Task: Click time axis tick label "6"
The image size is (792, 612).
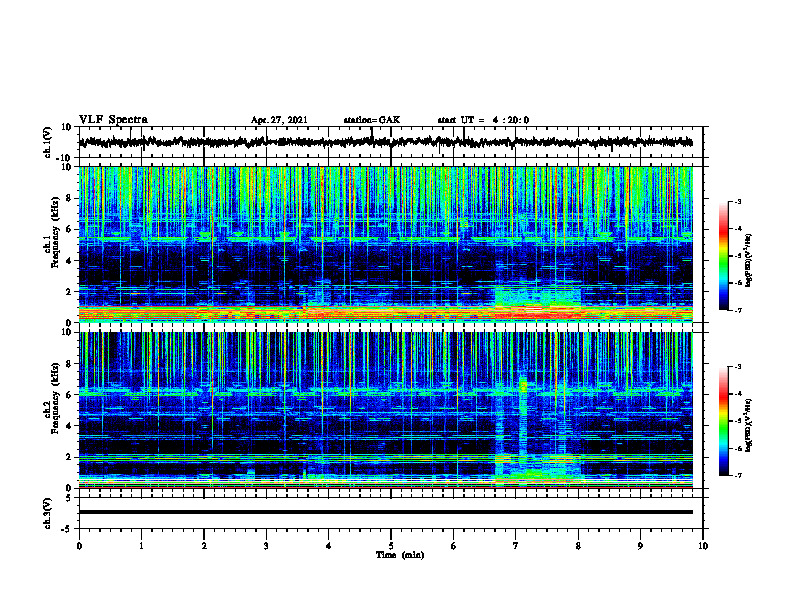Action: click(x=454, y=546)
